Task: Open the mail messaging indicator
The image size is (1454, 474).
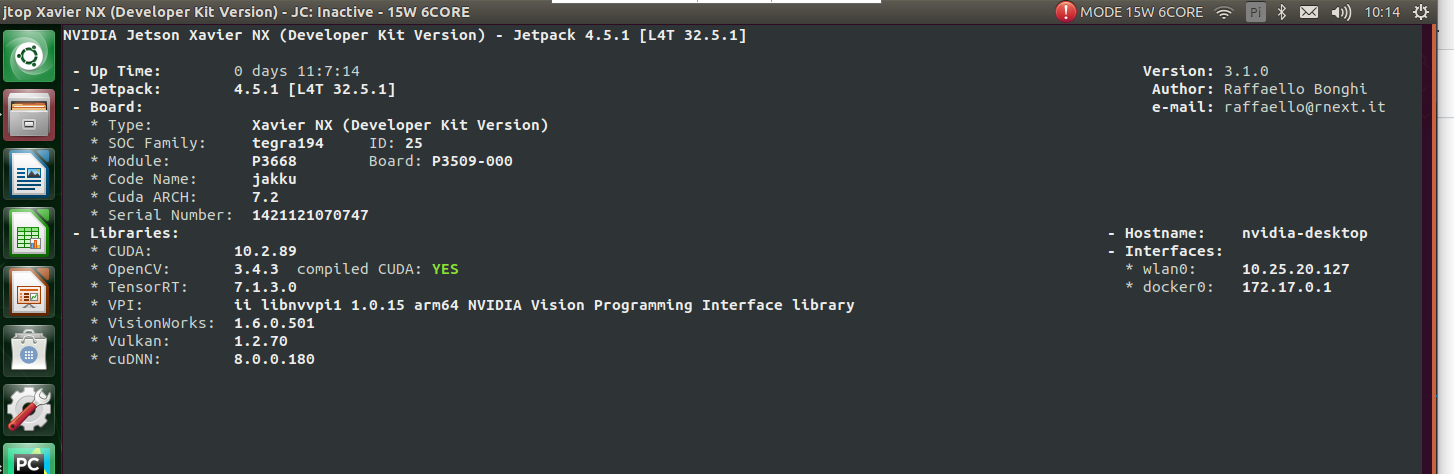Action: [x=1308, y=12]
